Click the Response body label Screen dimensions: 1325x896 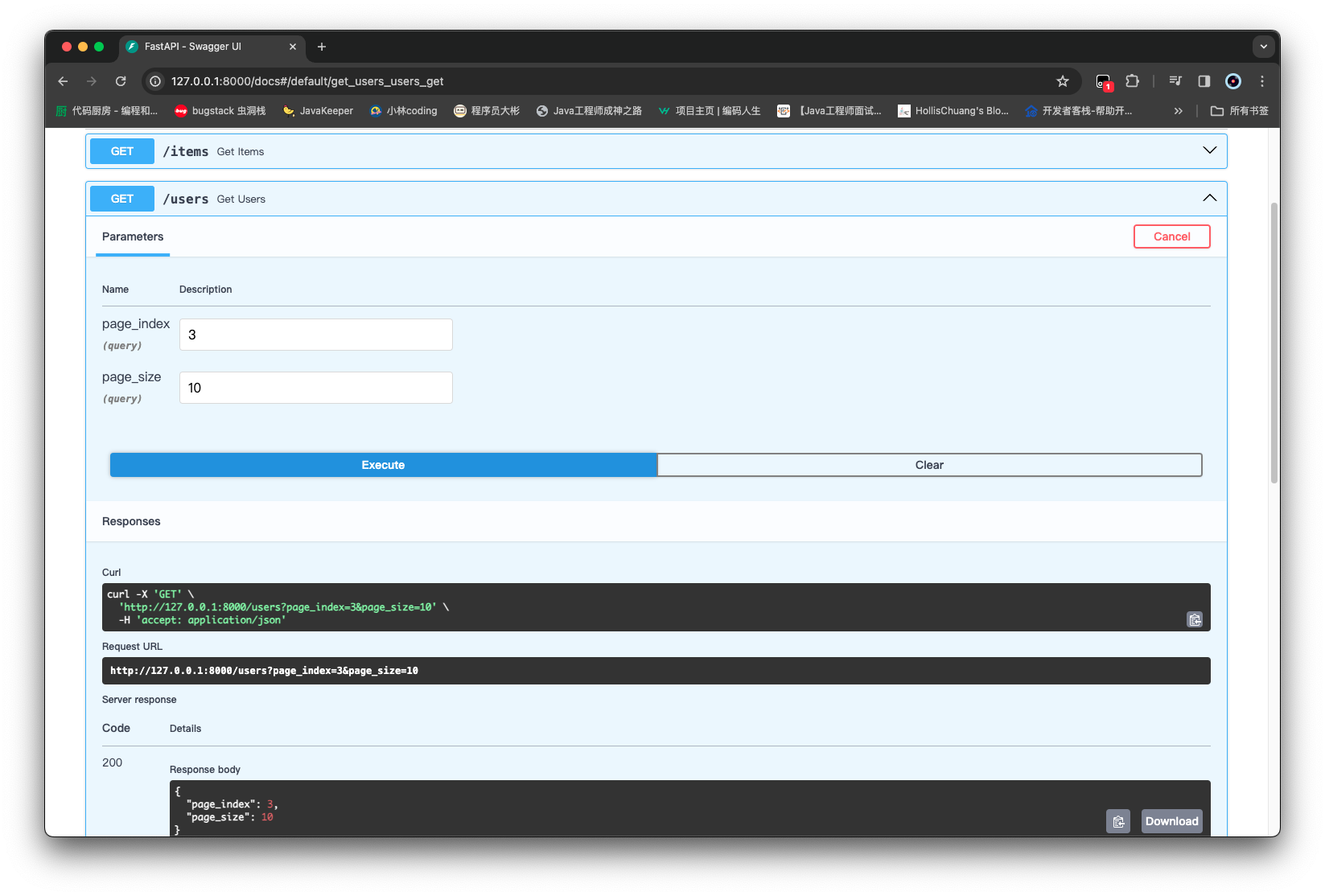point(205,770)
